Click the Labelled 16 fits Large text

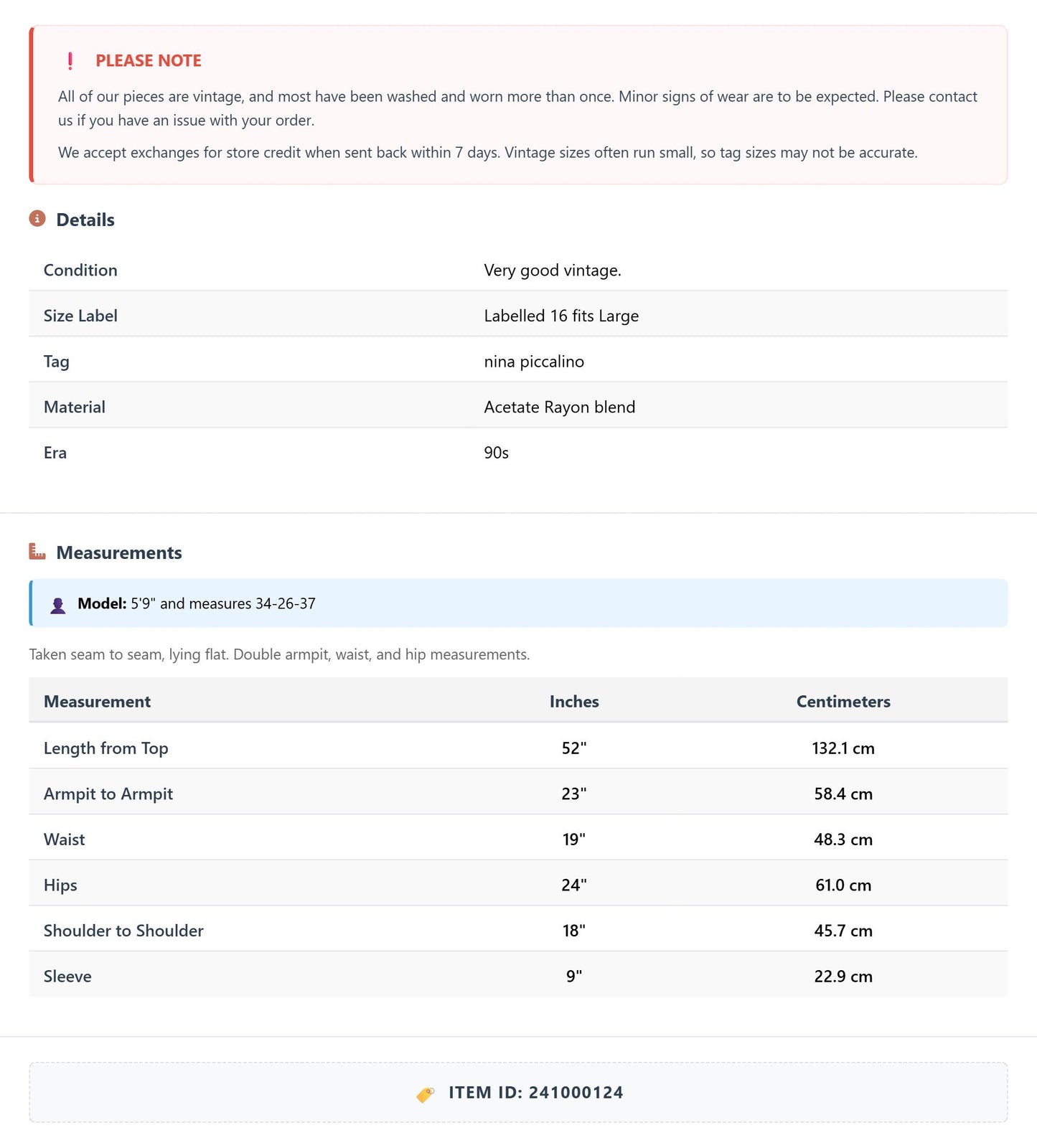coord(561,316)
